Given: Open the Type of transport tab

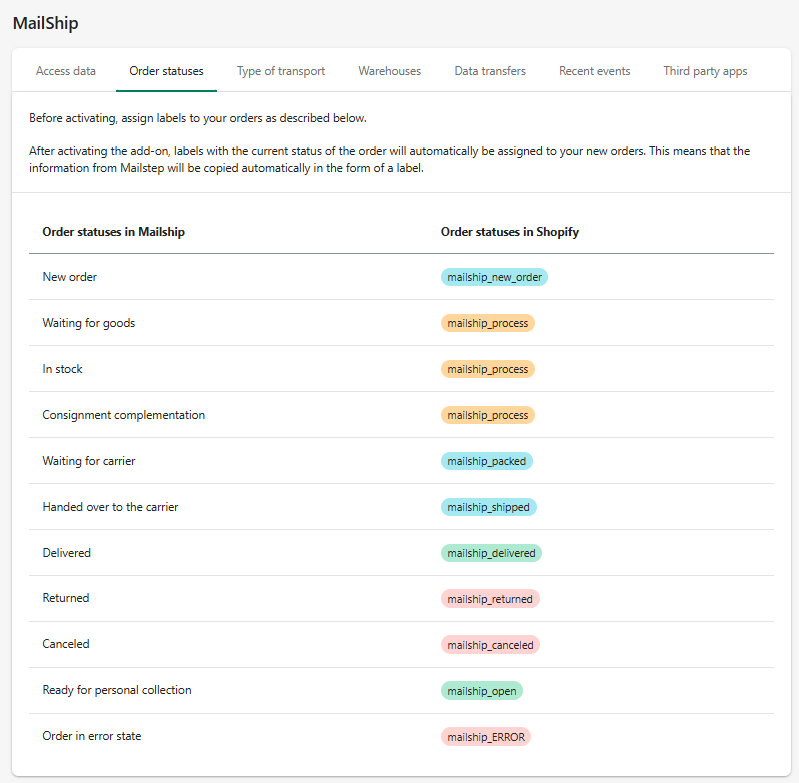Looking at the screenshot, I should pyautogui.click(x=281, y=71).
